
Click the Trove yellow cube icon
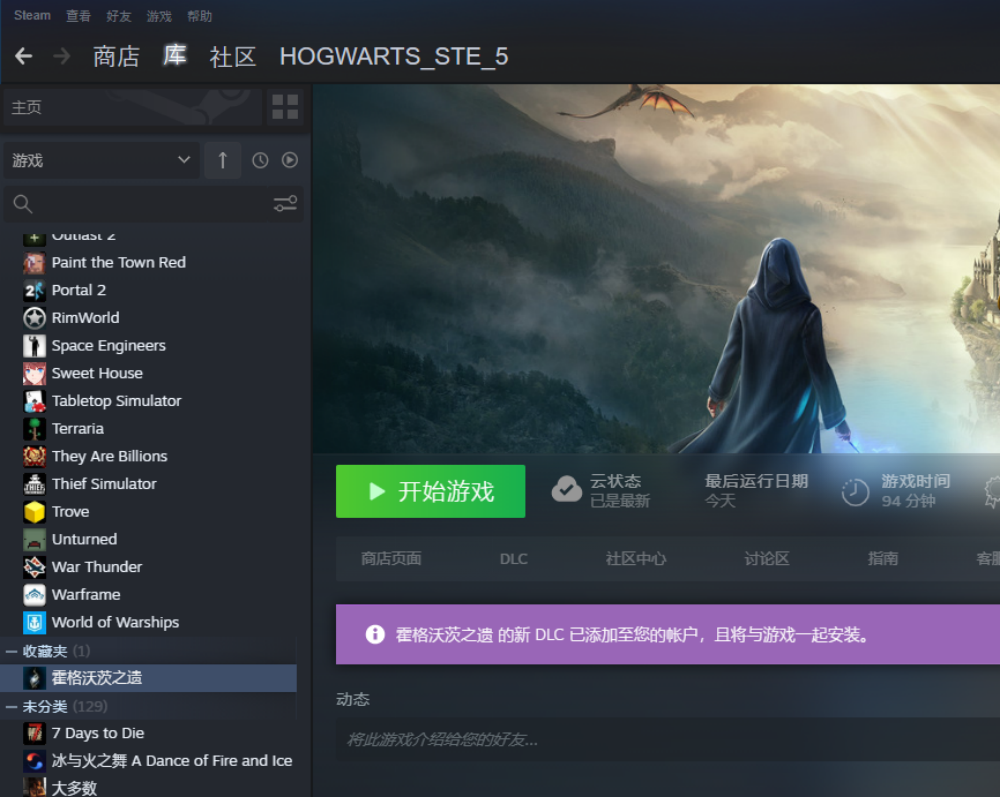35,511
